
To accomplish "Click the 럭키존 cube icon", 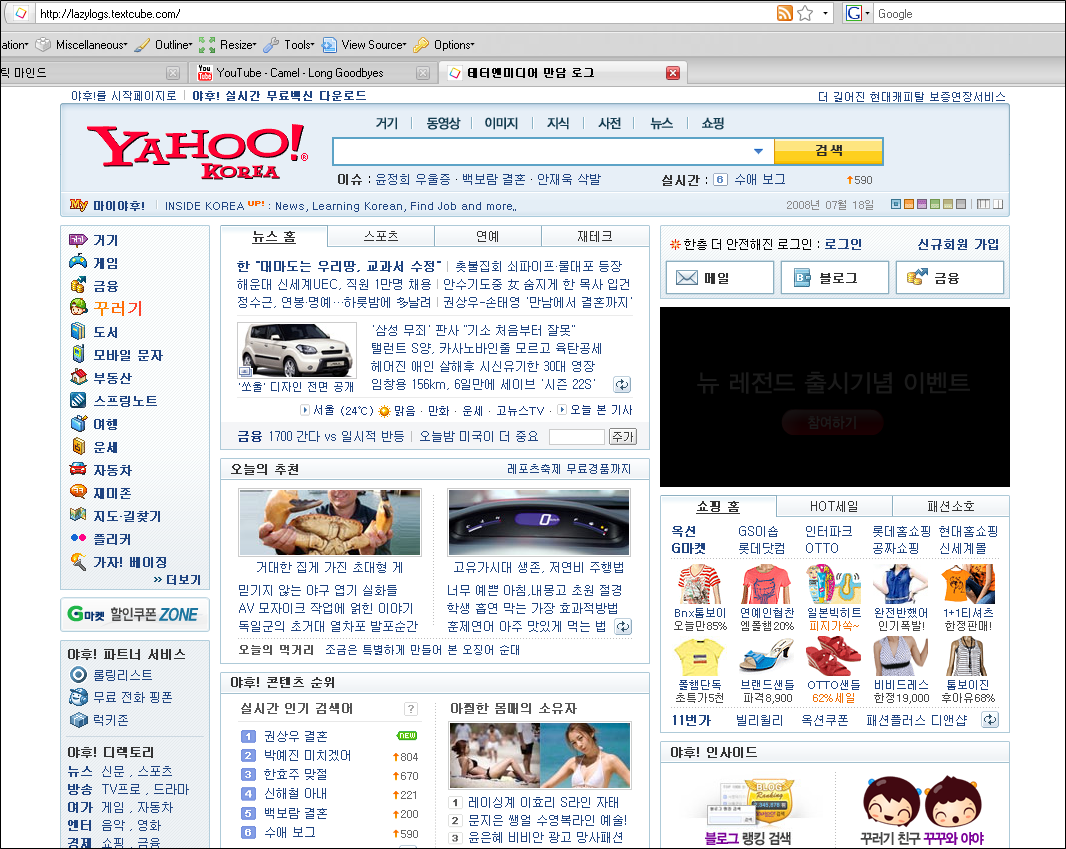I will (79, 719).
